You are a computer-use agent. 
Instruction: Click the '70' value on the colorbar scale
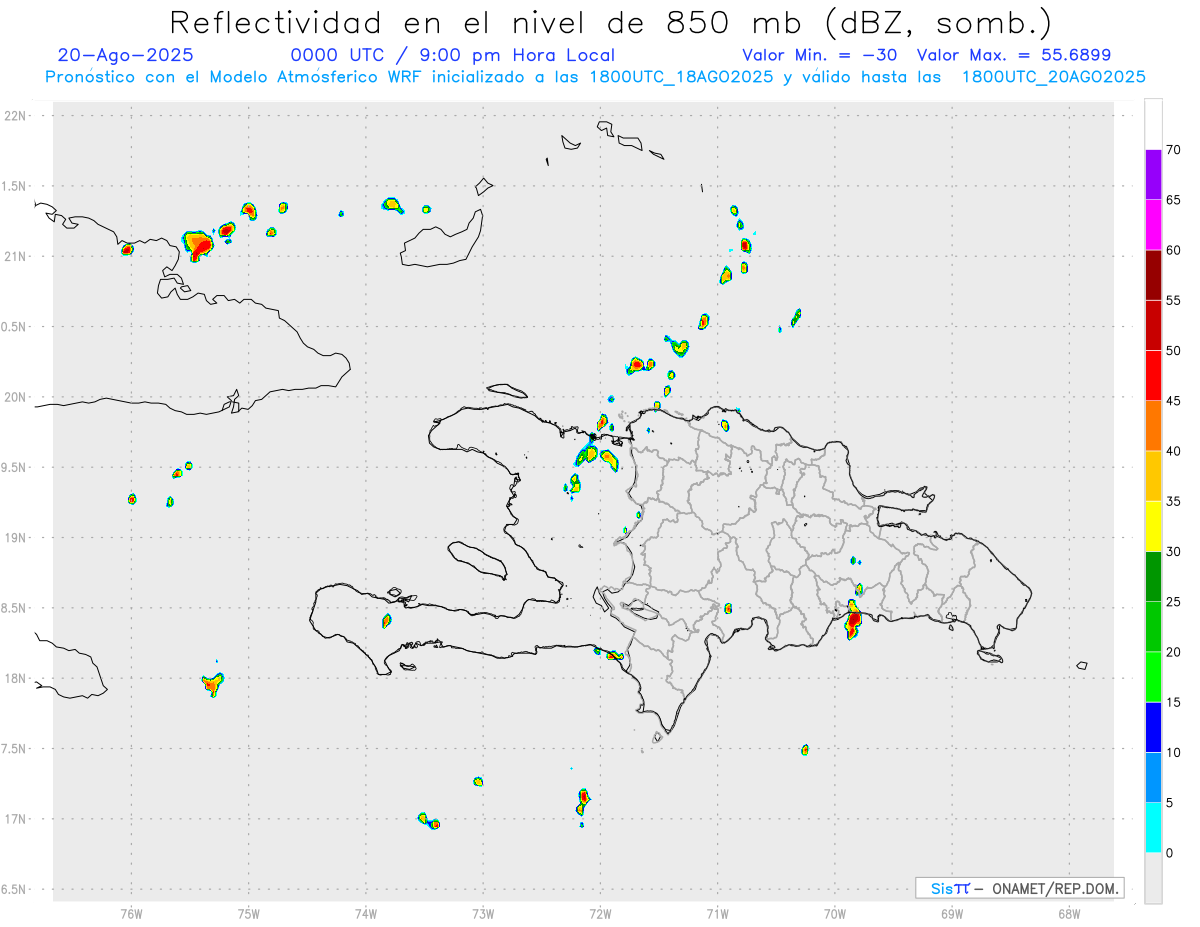[1173, 150]
